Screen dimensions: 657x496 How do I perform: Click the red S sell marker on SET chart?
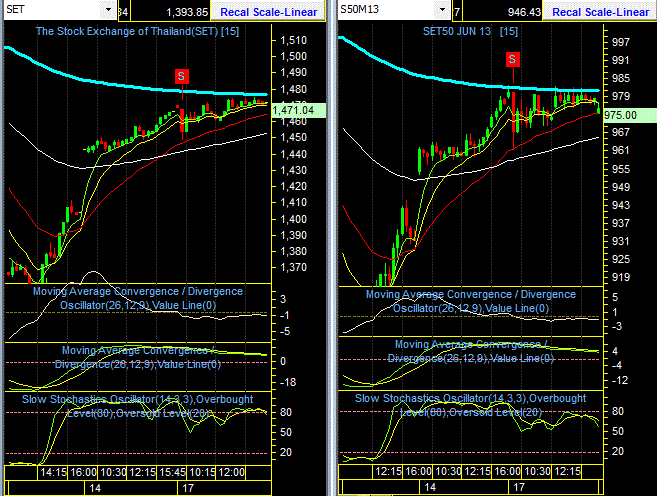181,76
